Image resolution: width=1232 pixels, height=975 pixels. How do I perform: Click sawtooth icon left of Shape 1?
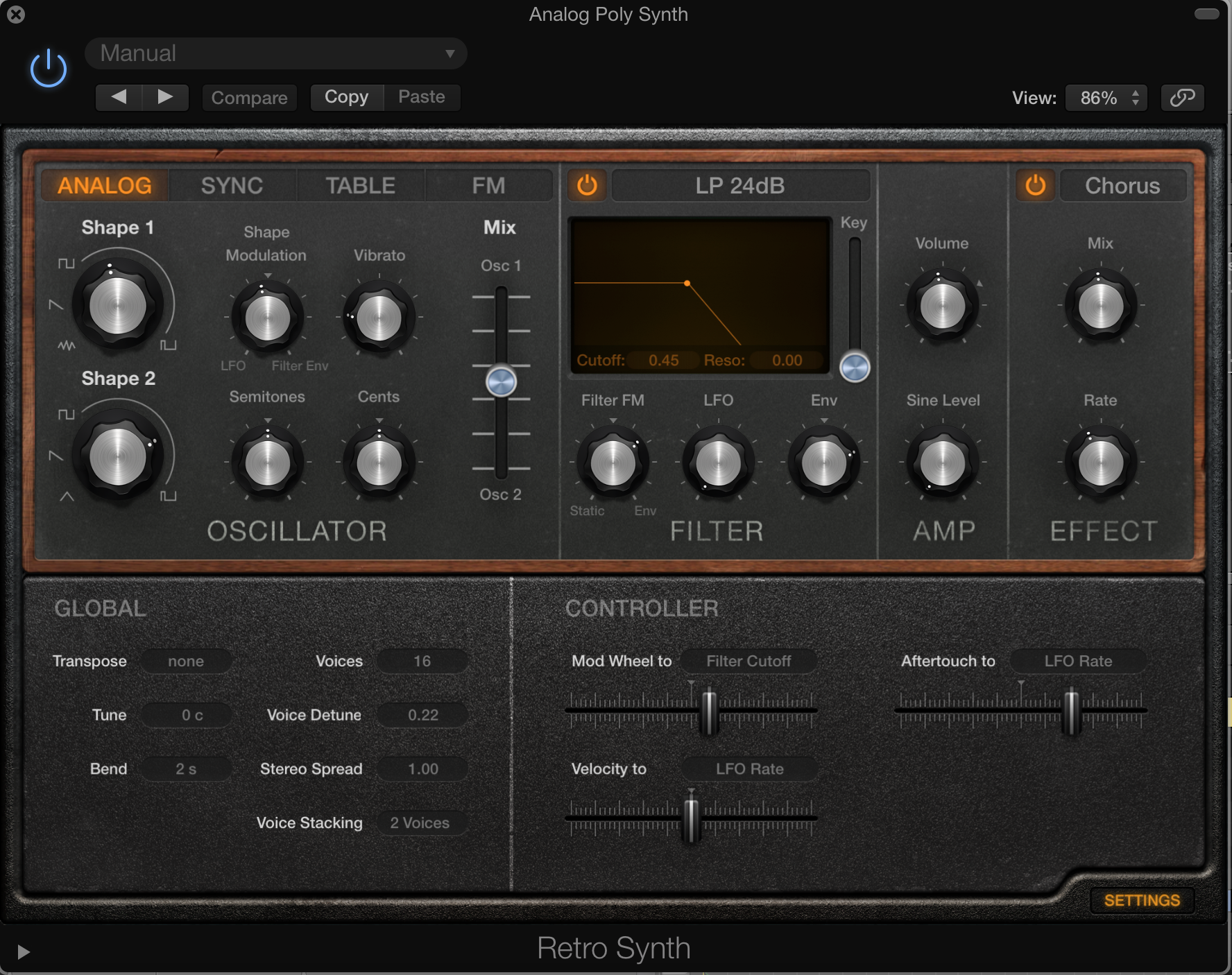coord(56,305)
